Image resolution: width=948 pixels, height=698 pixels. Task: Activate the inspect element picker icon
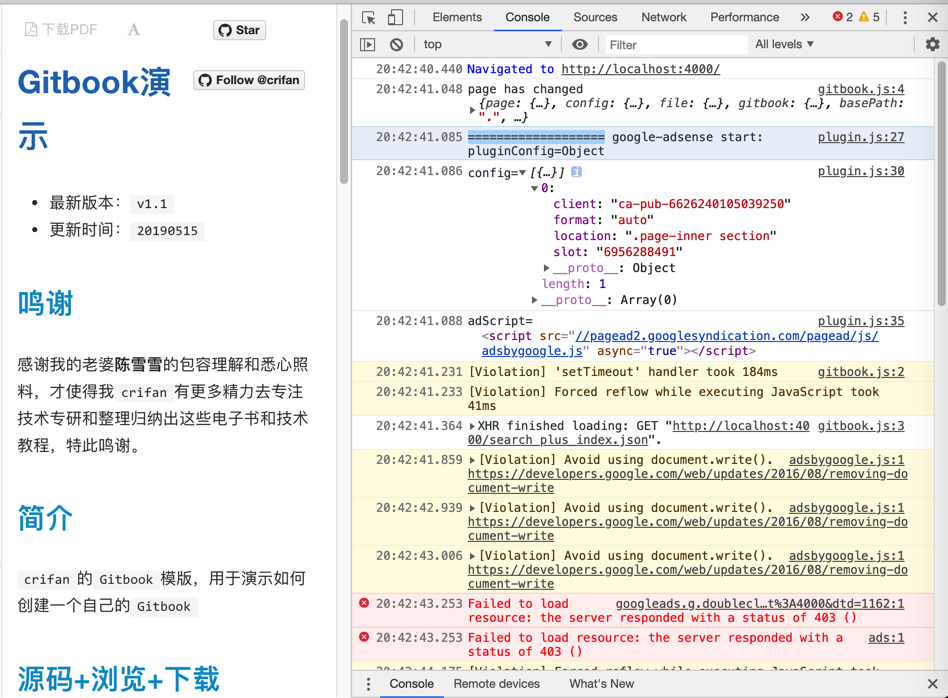pyautogui.click(x=368, y=18)
